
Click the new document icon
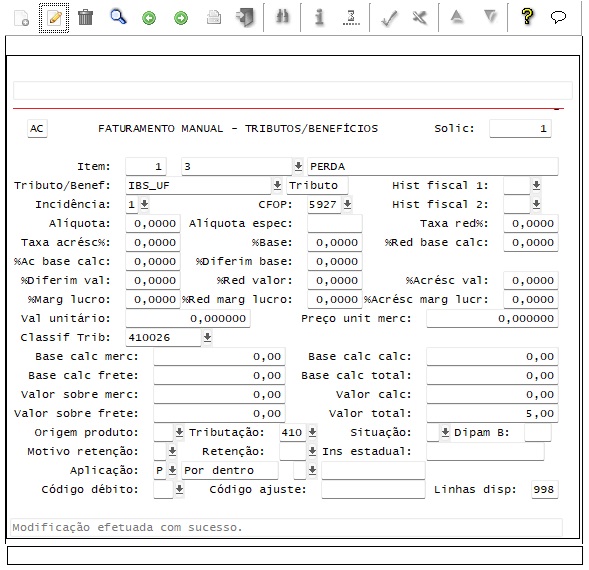pos(21,18)
